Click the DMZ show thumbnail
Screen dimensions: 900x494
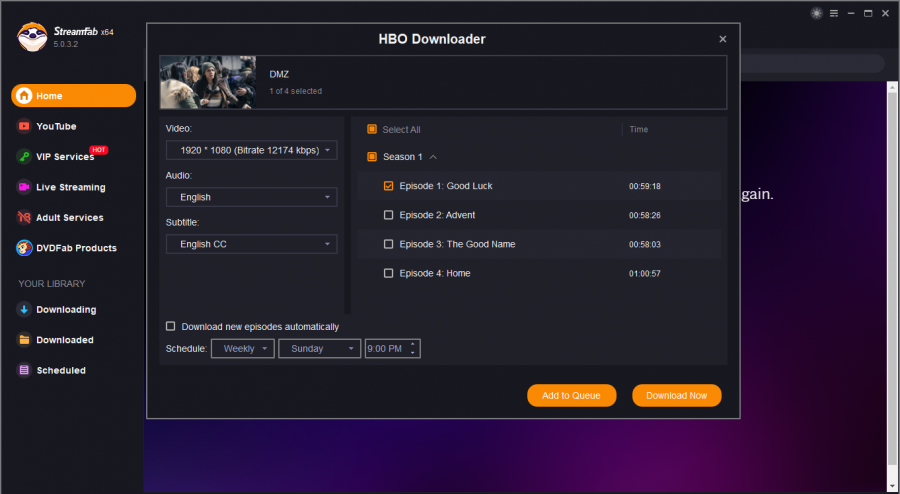pyautogui.click(x=208, y=83)
